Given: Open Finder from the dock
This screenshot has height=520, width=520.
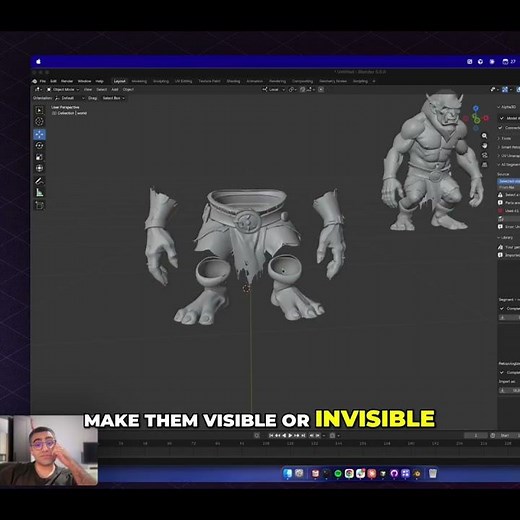Looking at the screenshot, I should coord(287,473).
